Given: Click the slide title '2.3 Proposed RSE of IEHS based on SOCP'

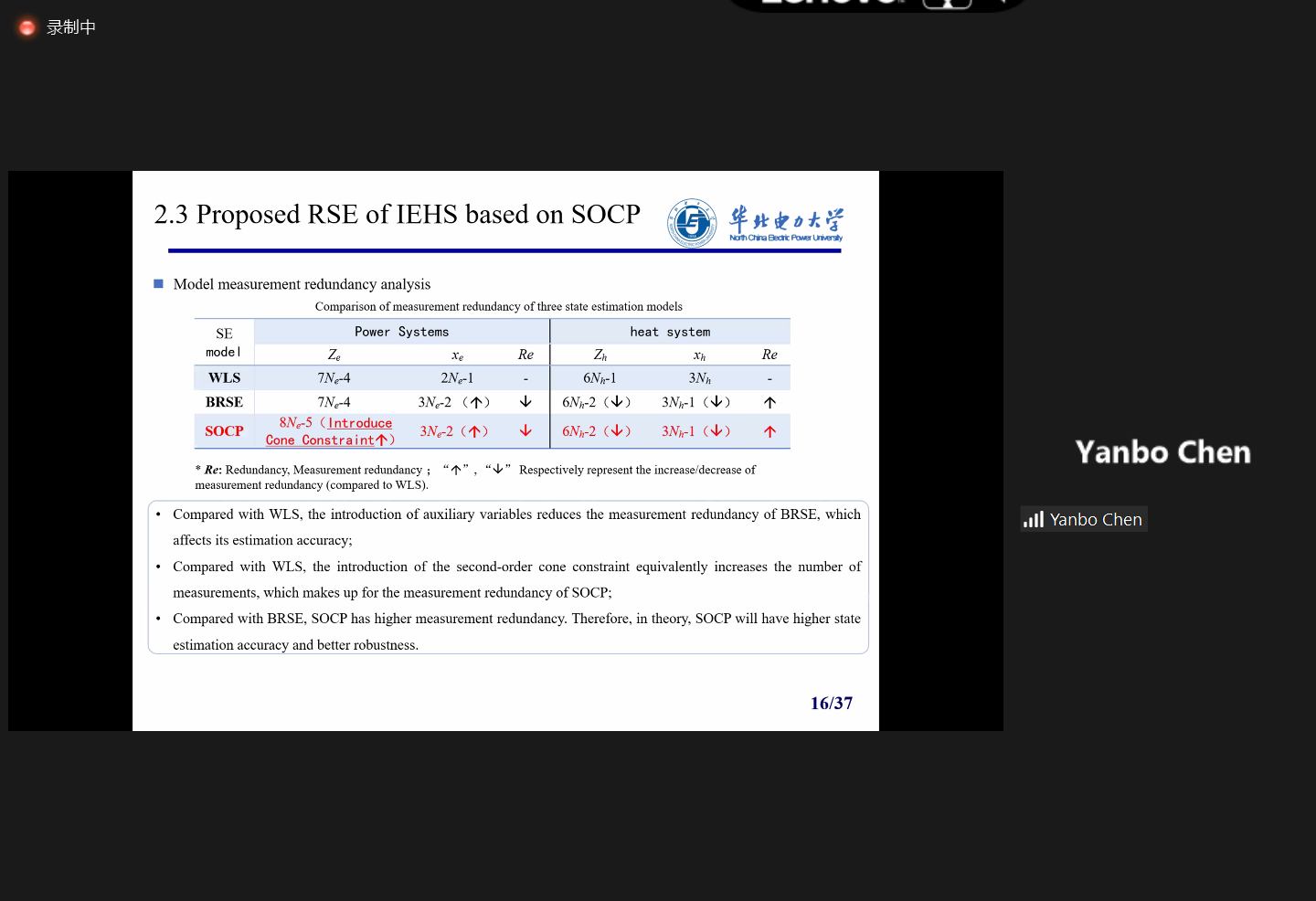Looking at the screenshot, I should point(397,214).
